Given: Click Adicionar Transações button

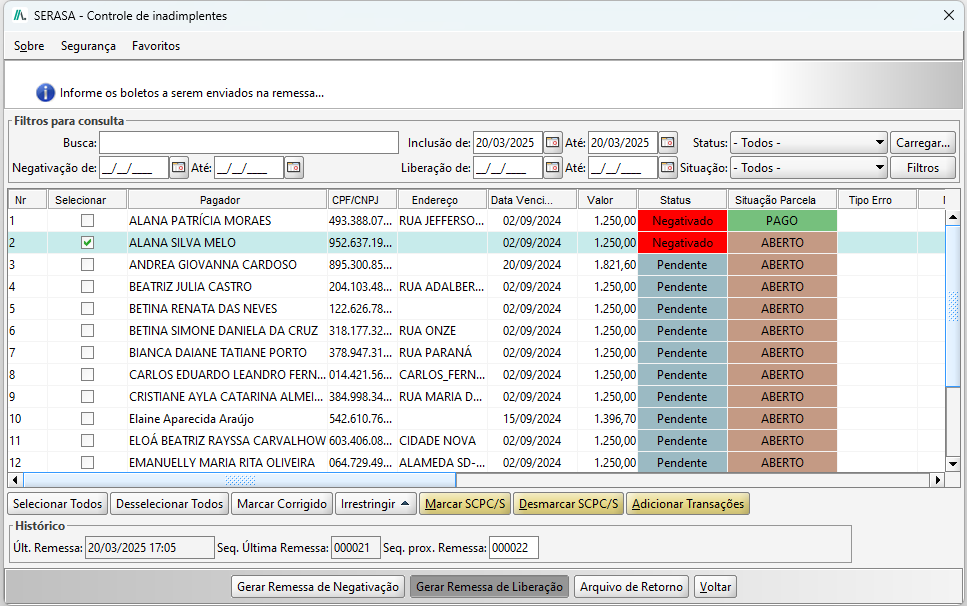Looking at the screenshot, I should [688, 504].
